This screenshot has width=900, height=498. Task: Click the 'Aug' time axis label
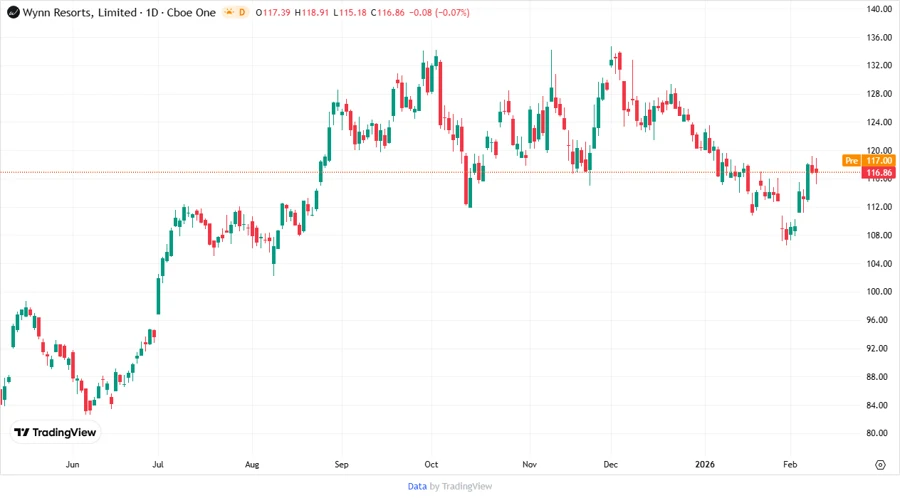tap(252, 464)
